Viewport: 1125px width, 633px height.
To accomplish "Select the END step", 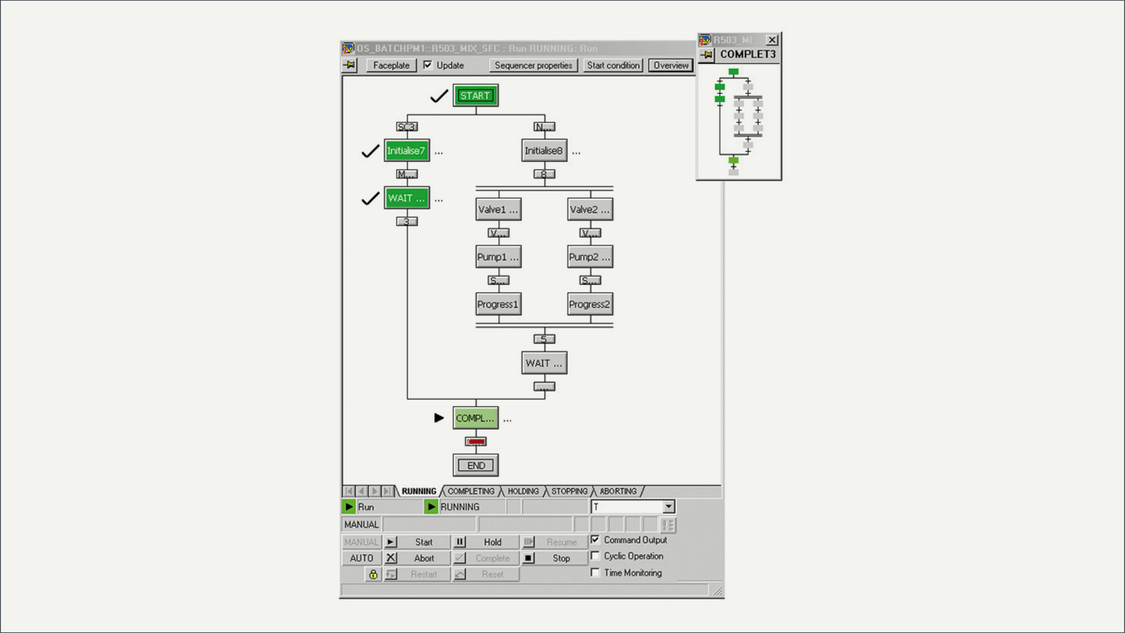I will 476,465.
